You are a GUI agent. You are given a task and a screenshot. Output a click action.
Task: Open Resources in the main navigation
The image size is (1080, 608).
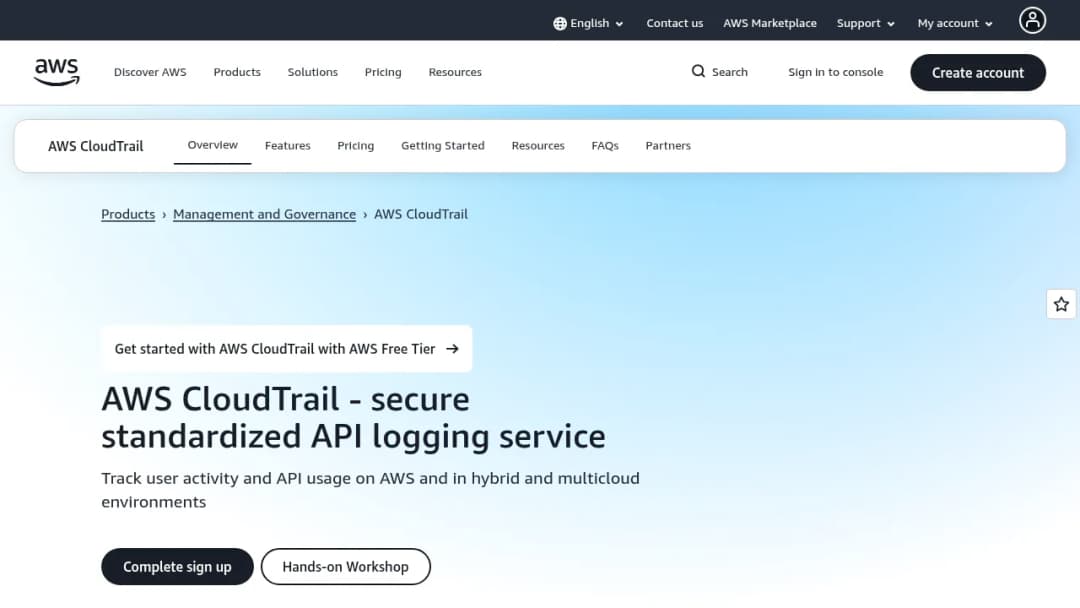tap(455, 72)
